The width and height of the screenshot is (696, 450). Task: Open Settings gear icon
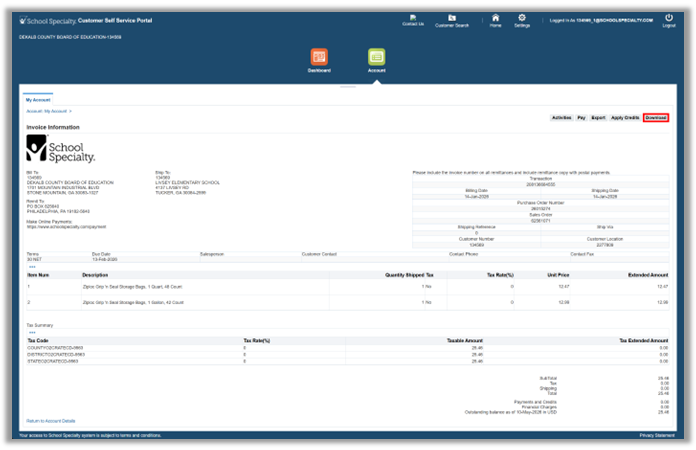pos(522,20)
